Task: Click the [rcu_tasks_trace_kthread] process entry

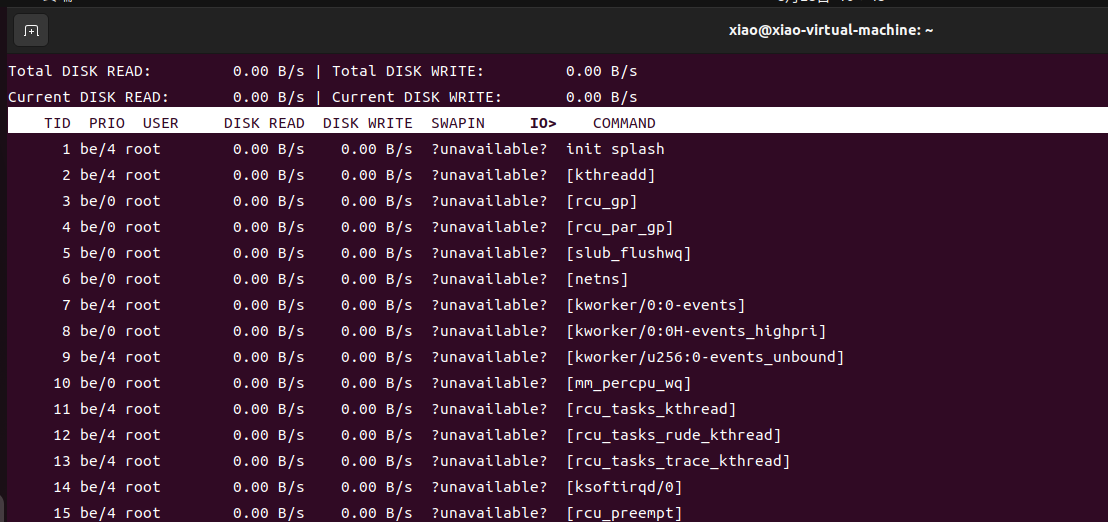Action: [x=678, y=461]
